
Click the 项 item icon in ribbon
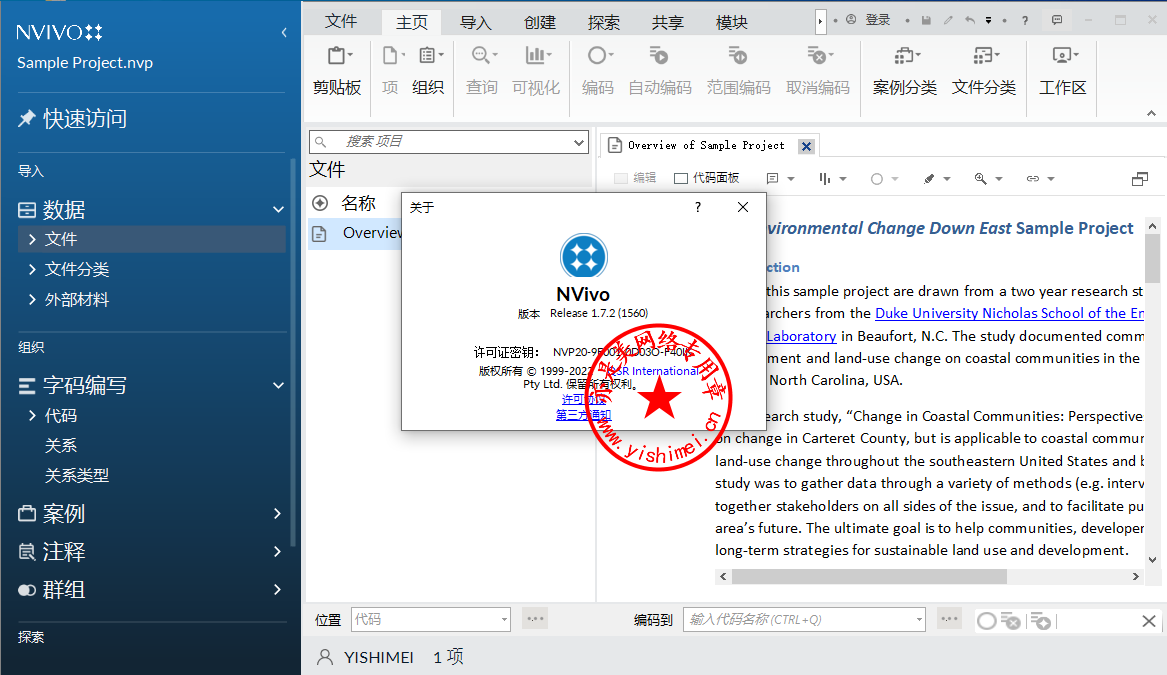(391, 72)
